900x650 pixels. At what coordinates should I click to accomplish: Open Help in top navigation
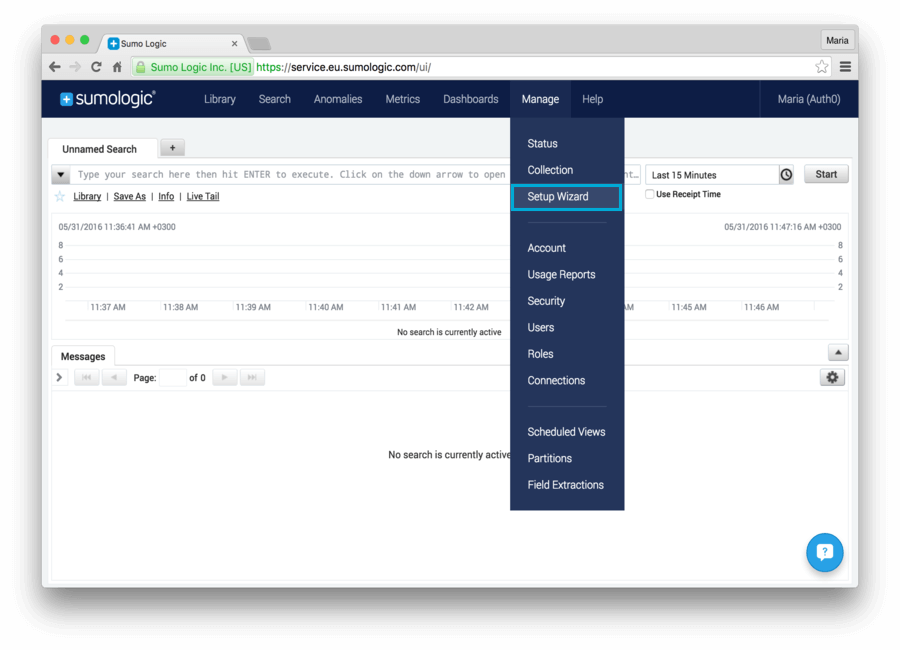[592, 99]
